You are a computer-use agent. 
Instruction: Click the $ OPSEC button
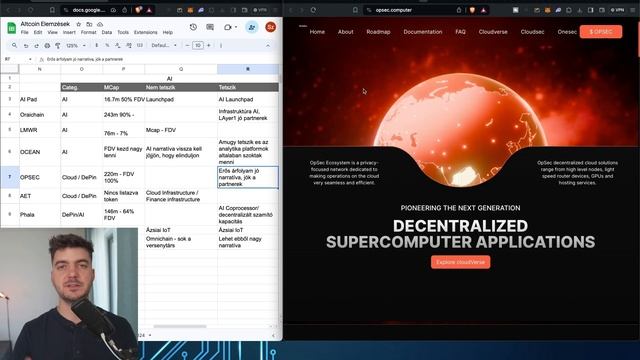point(601,32)
